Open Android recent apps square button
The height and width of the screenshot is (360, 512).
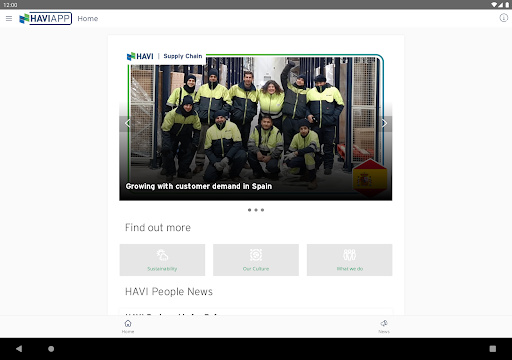(493, 349)
